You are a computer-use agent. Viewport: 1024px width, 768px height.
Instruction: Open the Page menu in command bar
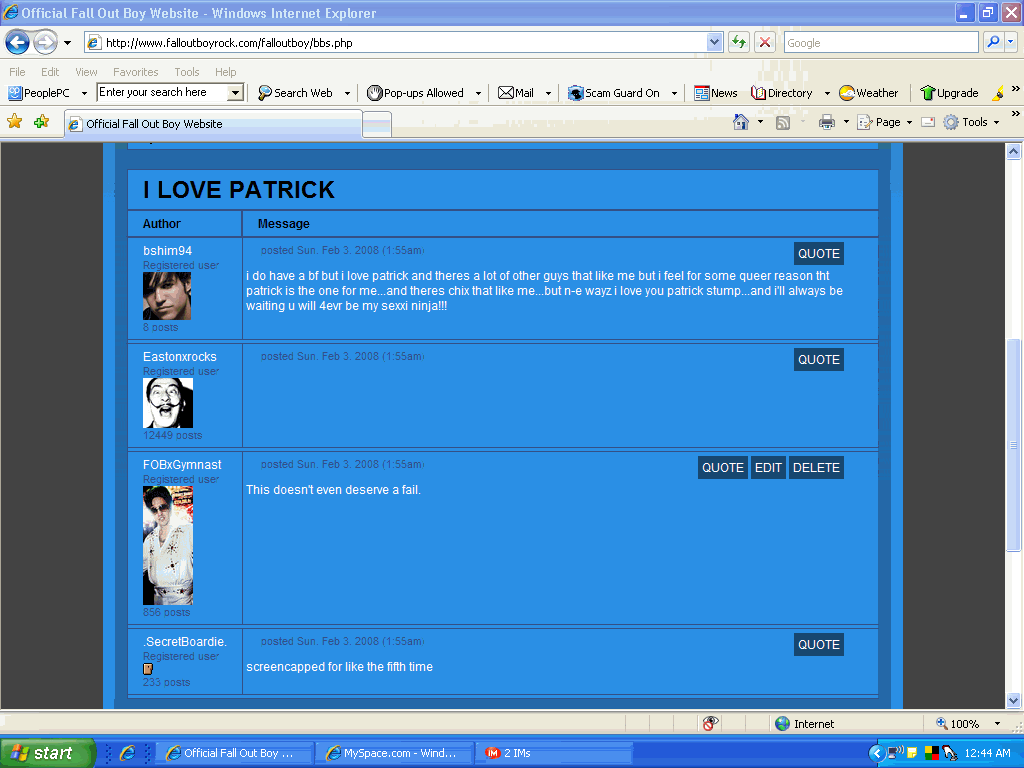coord(884,122)
